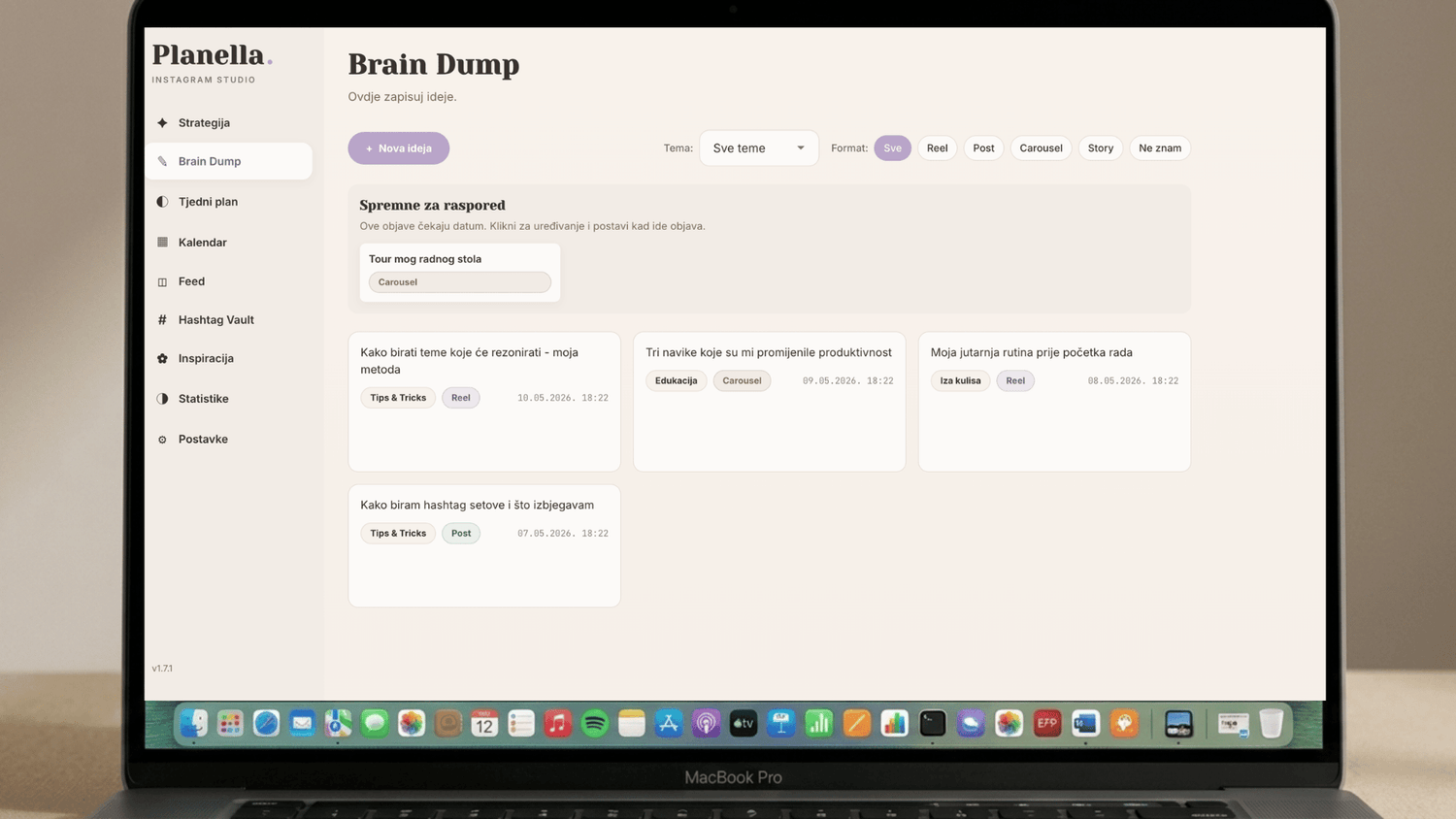Open the Hashtag Vault hash icon
The height and width of the screenshot is (819, 1456).
[x=162, y=320]
